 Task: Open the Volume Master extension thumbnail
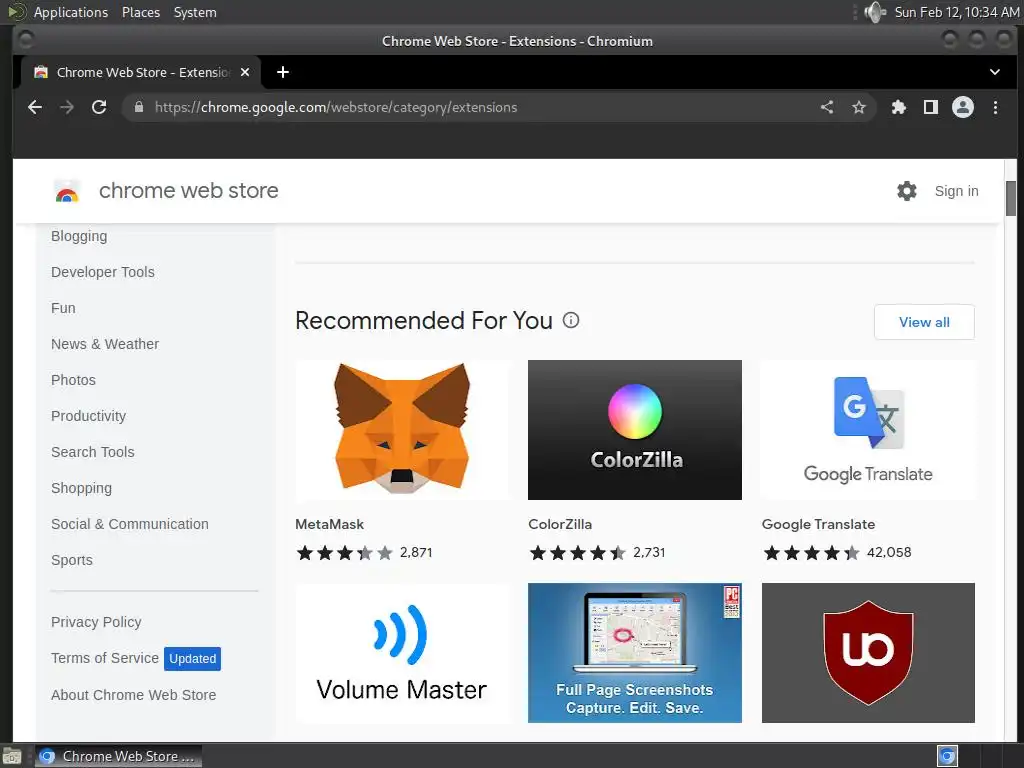click(x=402, y=653)
